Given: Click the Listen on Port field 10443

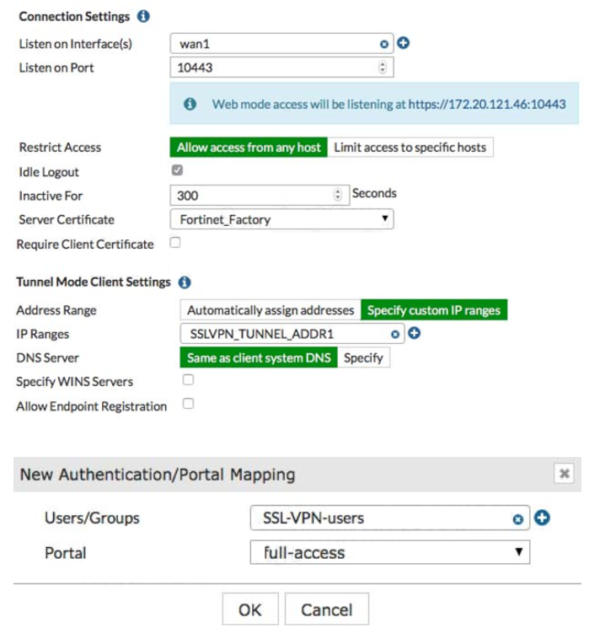Looking at the screenshot, I should [282, 67].
